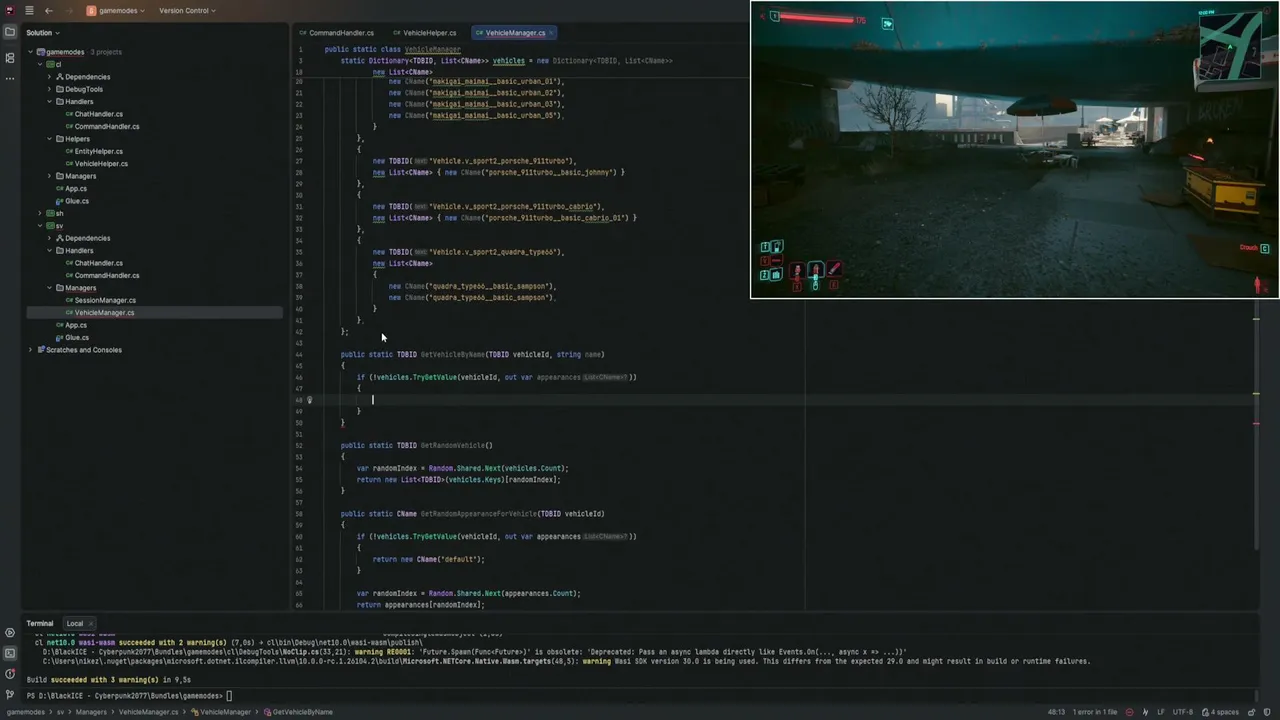Image resolution: width=1280 pixels, height=720 pixels.
Task: Click the lightbulb quick-fix icon in gutter
Action: click(x=309, y=400)
